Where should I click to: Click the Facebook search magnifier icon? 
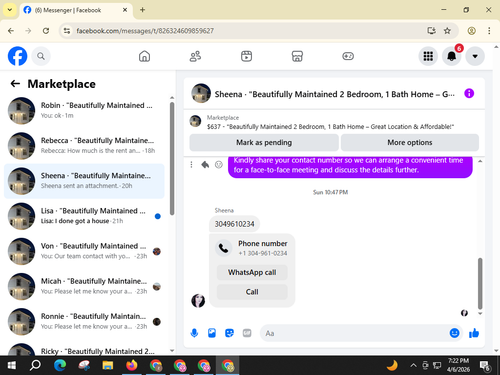click(41, 56)
